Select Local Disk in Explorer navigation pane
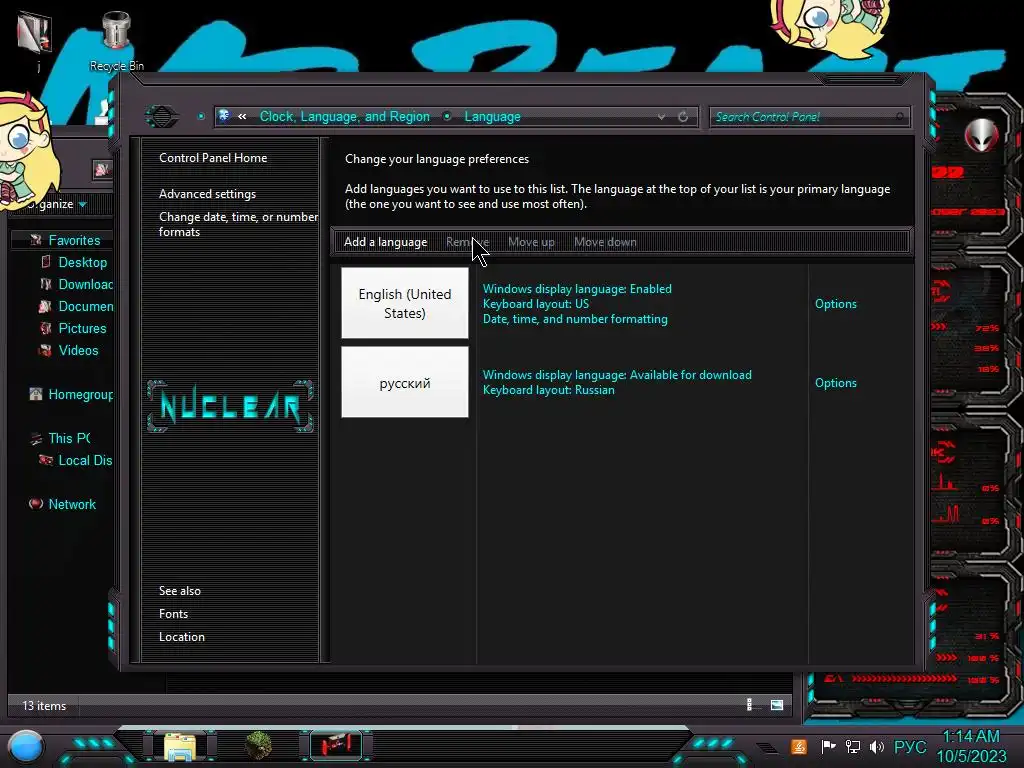 (x=86, y=460)
